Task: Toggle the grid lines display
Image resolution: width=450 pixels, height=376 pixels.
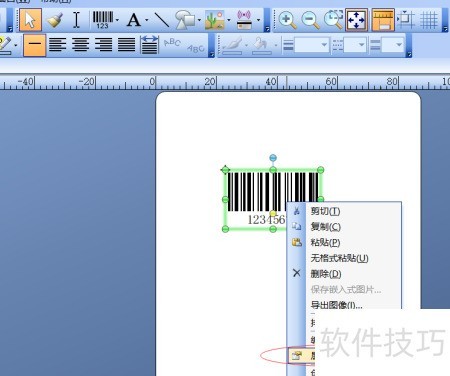Action: pos(429,20)
